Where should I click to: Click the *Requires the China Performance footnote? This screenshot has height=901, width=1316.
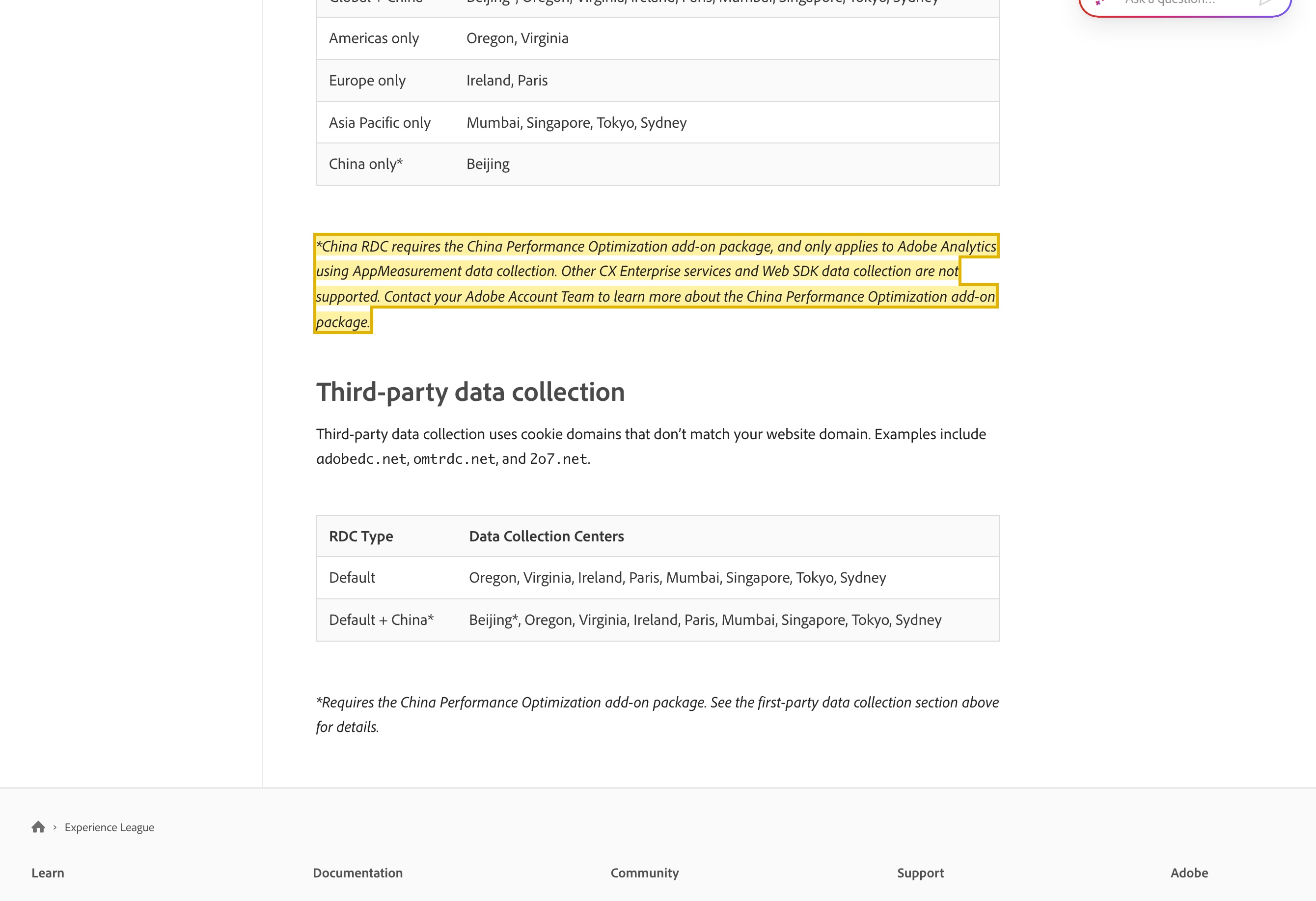[658, 715]
